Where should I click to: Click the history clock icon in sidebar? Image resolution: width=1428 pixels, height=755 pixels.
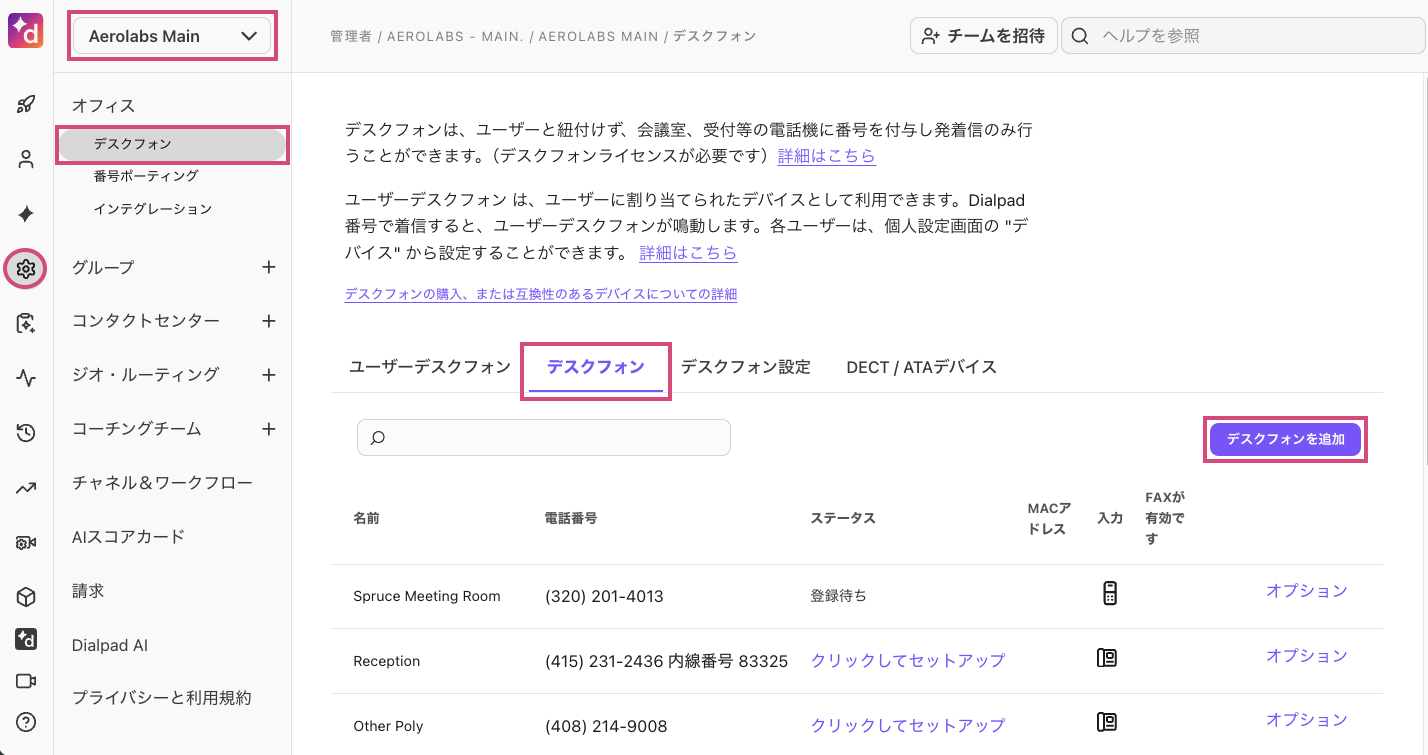click(x=26, y=433)
